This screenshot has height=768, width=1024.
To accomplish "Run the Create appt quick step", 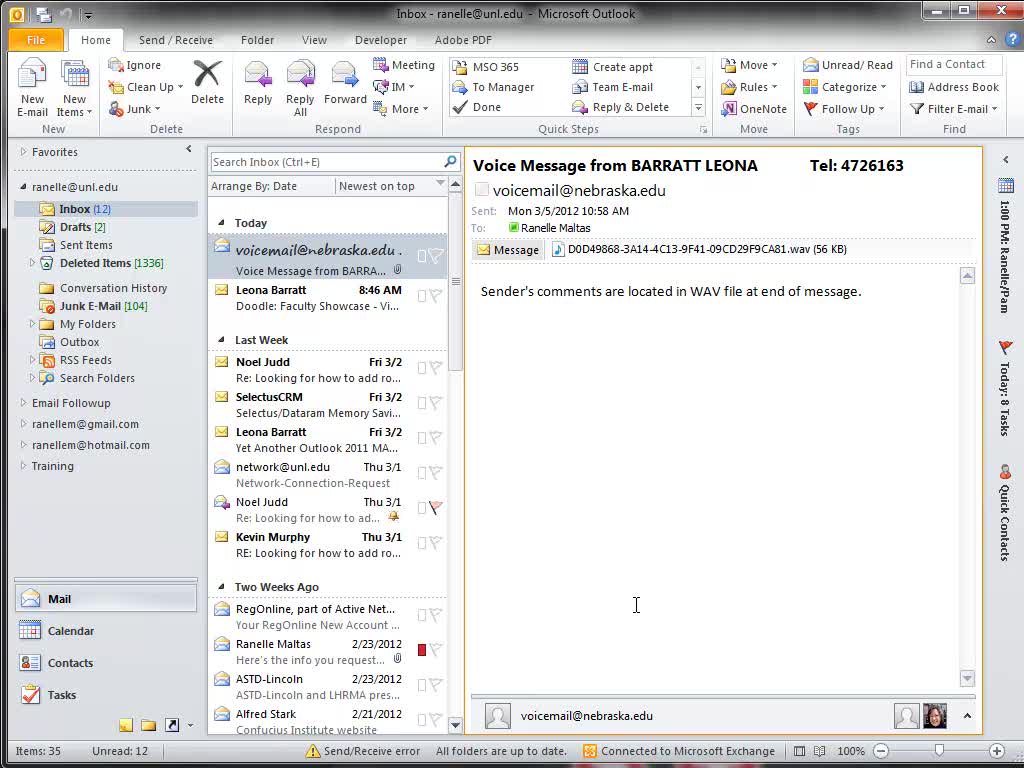I will 613,67.
